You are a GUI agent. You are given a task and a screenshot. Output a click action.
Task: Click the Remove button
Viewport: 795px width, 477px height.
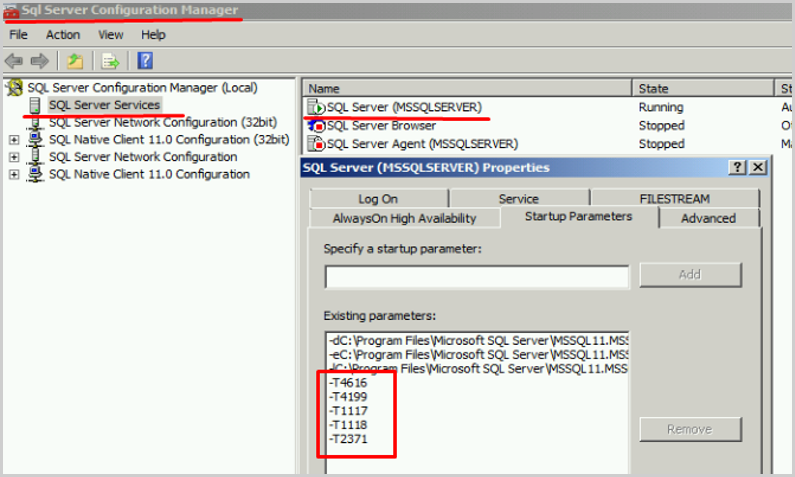(x=690, y=429)
